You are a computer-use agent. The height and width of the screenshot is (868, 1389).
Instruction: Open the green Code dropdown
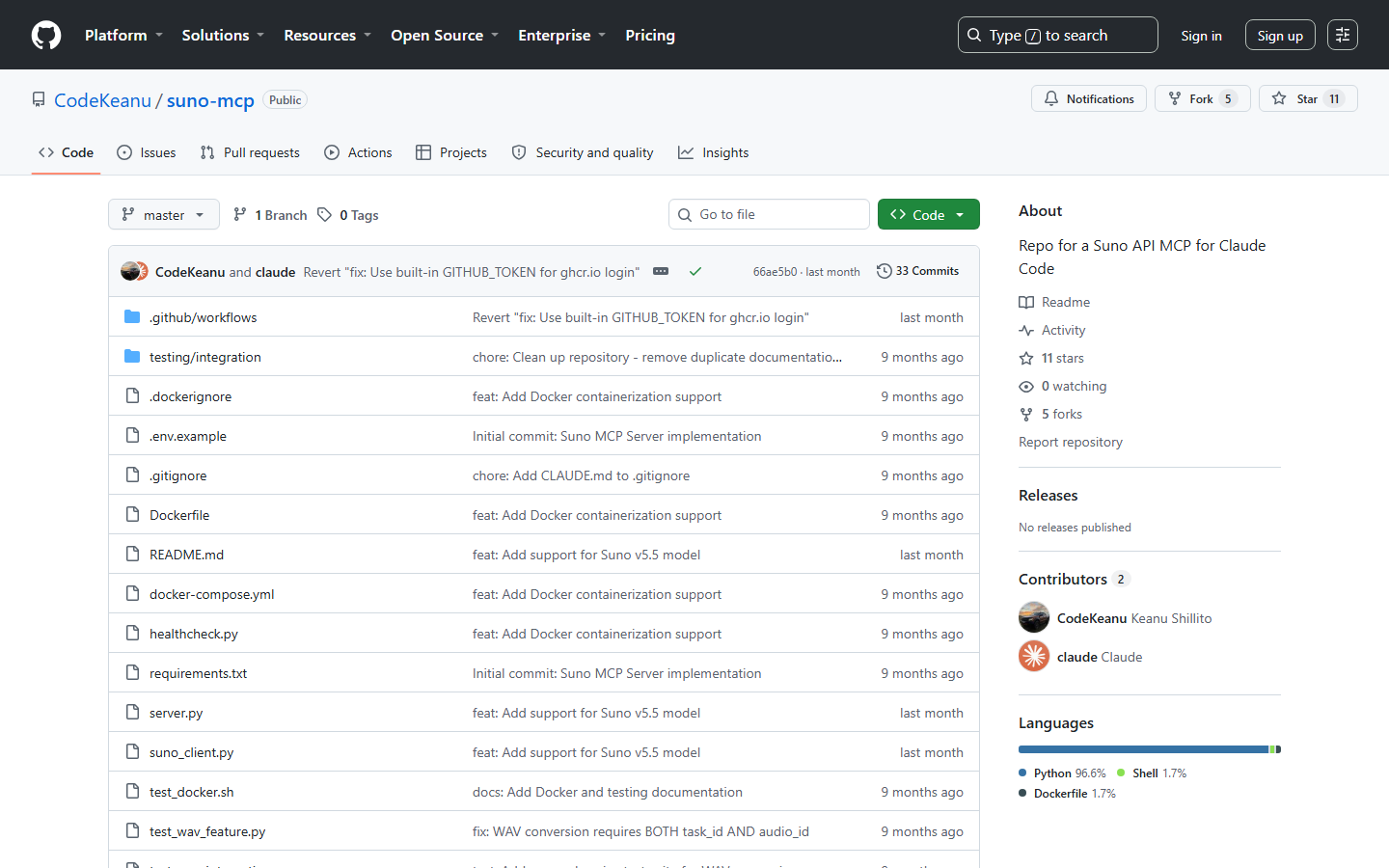pos(929,214)
